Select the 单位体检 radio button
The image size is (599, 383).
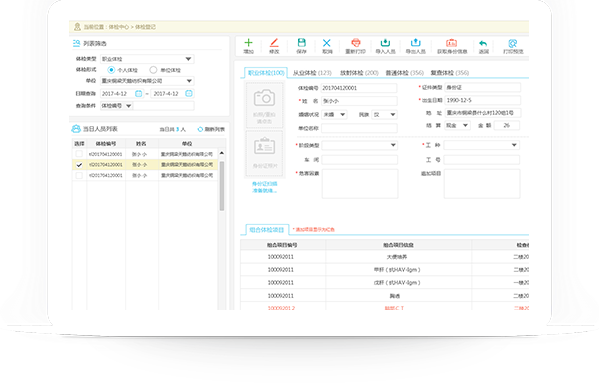153,70
